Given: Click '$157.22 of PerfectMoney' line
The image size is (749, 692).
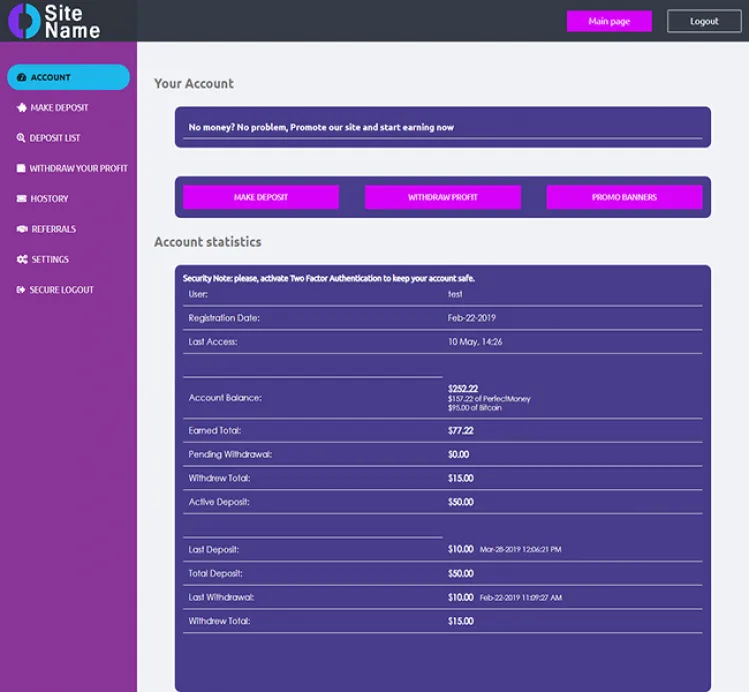Looking at the screenshot, I should (489, 399).
